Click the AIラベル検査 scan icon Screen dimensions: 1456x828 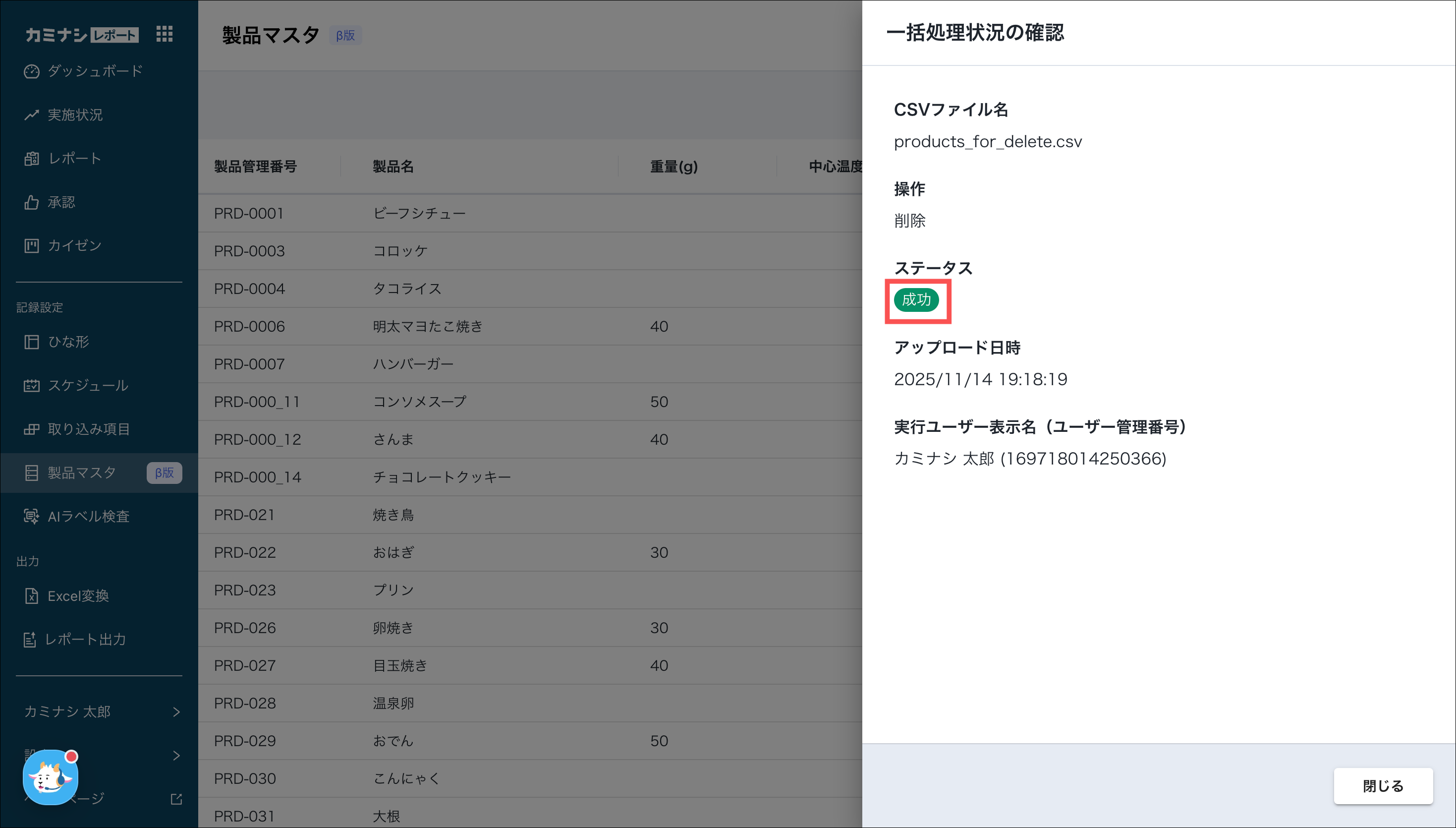(31, 516)
